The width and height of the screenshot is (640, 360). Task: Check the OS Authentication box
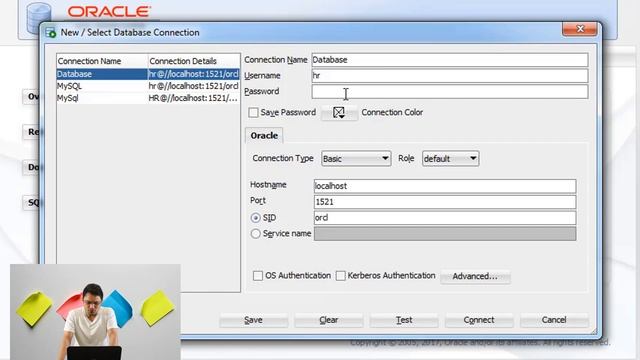[258, 276]
